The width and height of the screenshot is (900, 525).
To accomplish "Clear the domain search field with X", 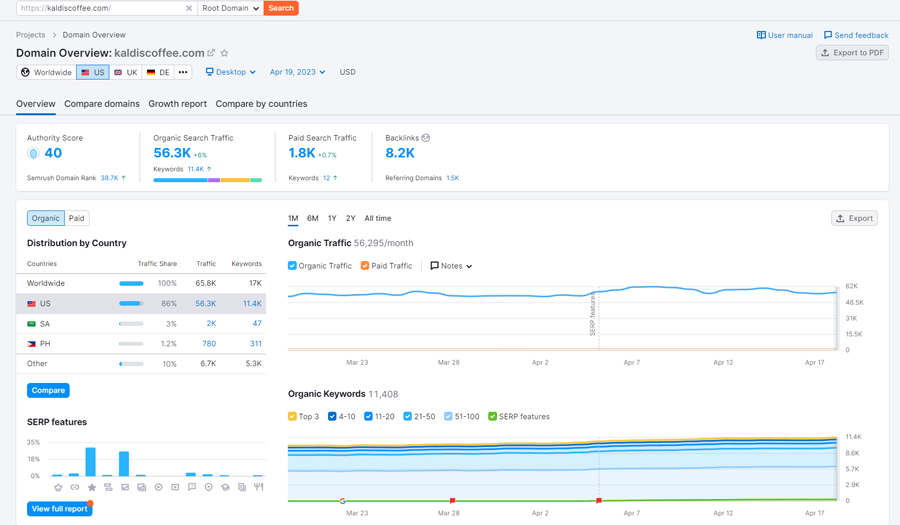I will click(x=189, y=8).
